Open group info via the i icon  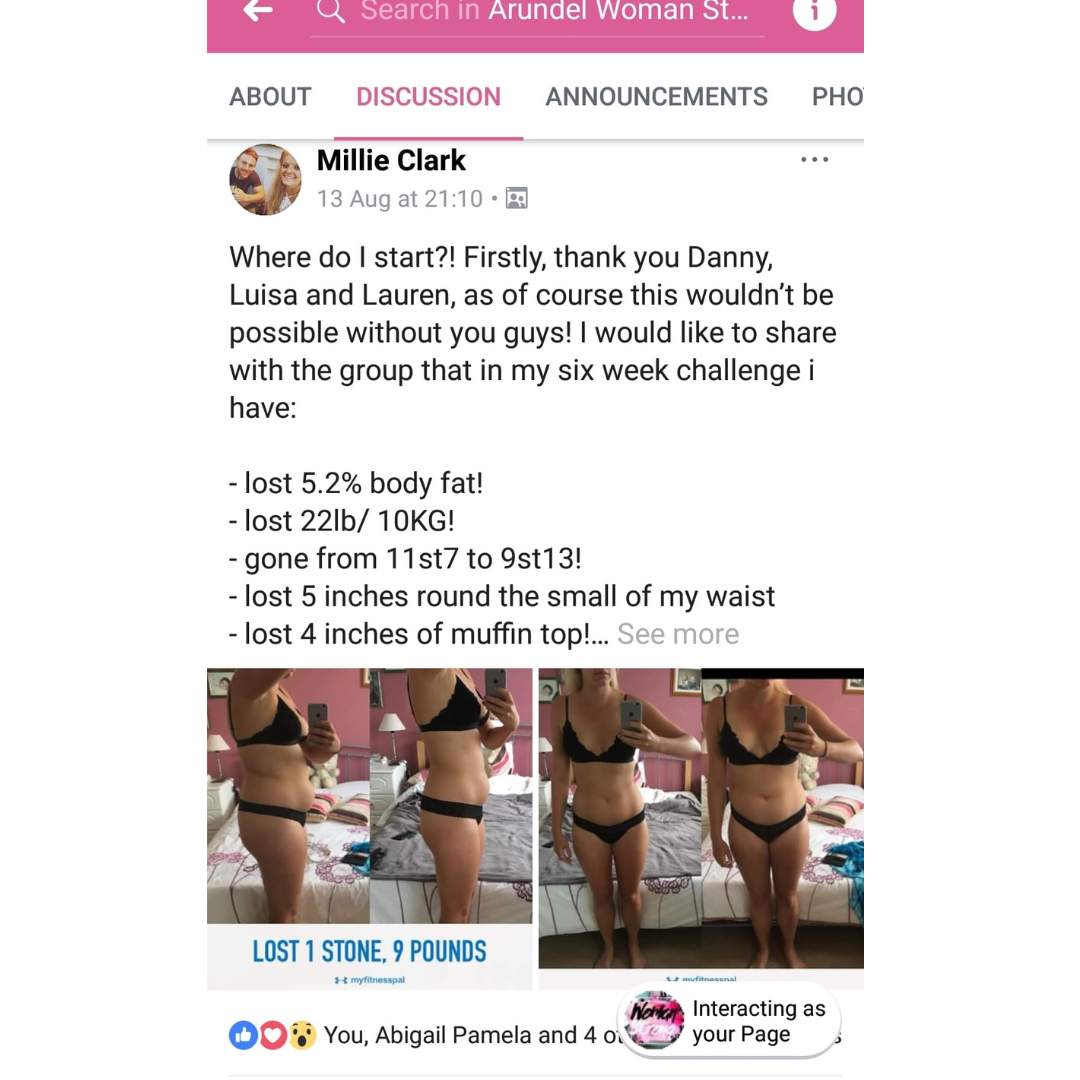coord(814,11)
